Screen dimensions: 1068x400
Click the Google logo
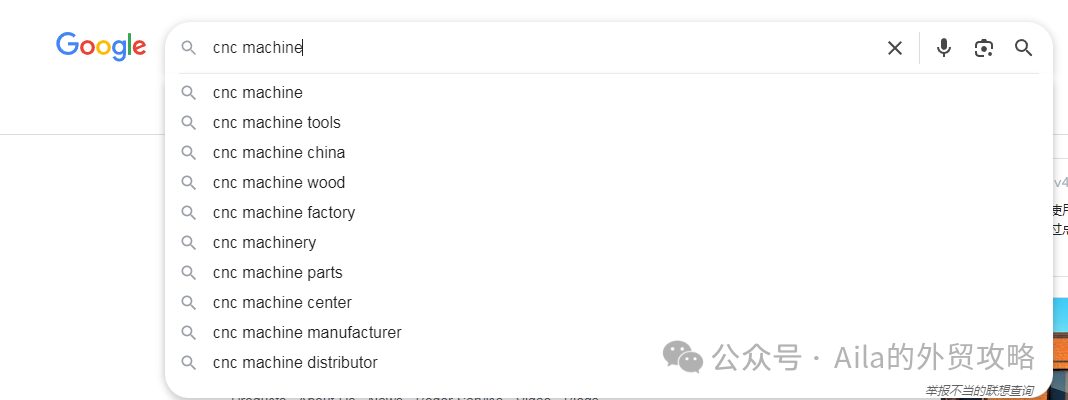click(x=101, y=46)
